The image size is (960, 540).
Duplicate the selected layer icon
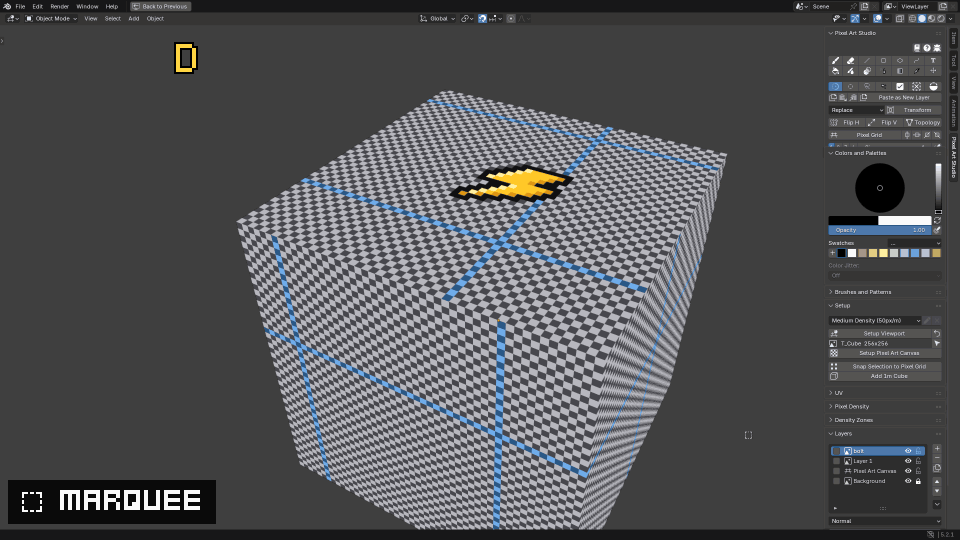point(937,468)
